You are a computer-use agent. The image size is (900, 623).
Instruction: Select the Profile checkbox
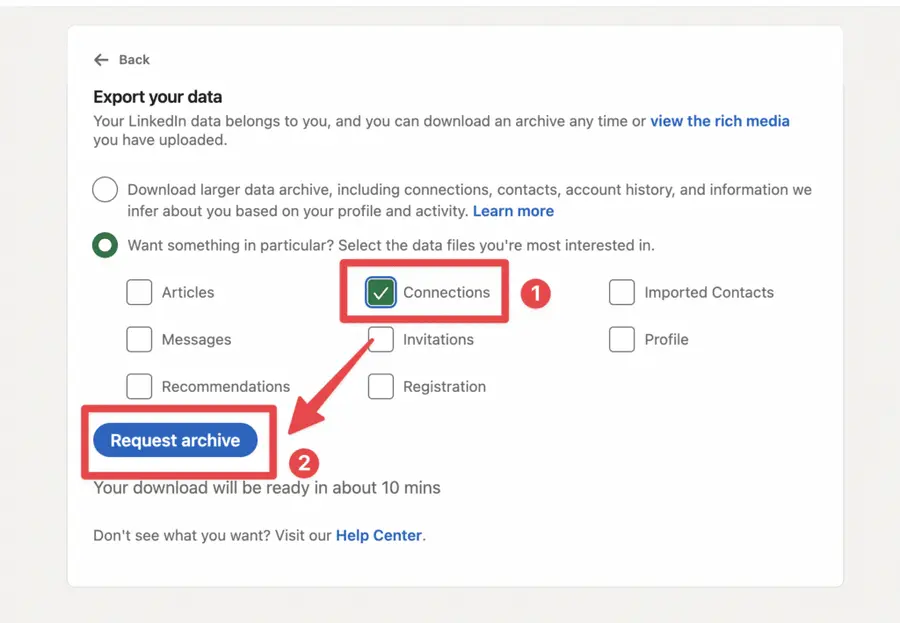(x=622, y=339)
